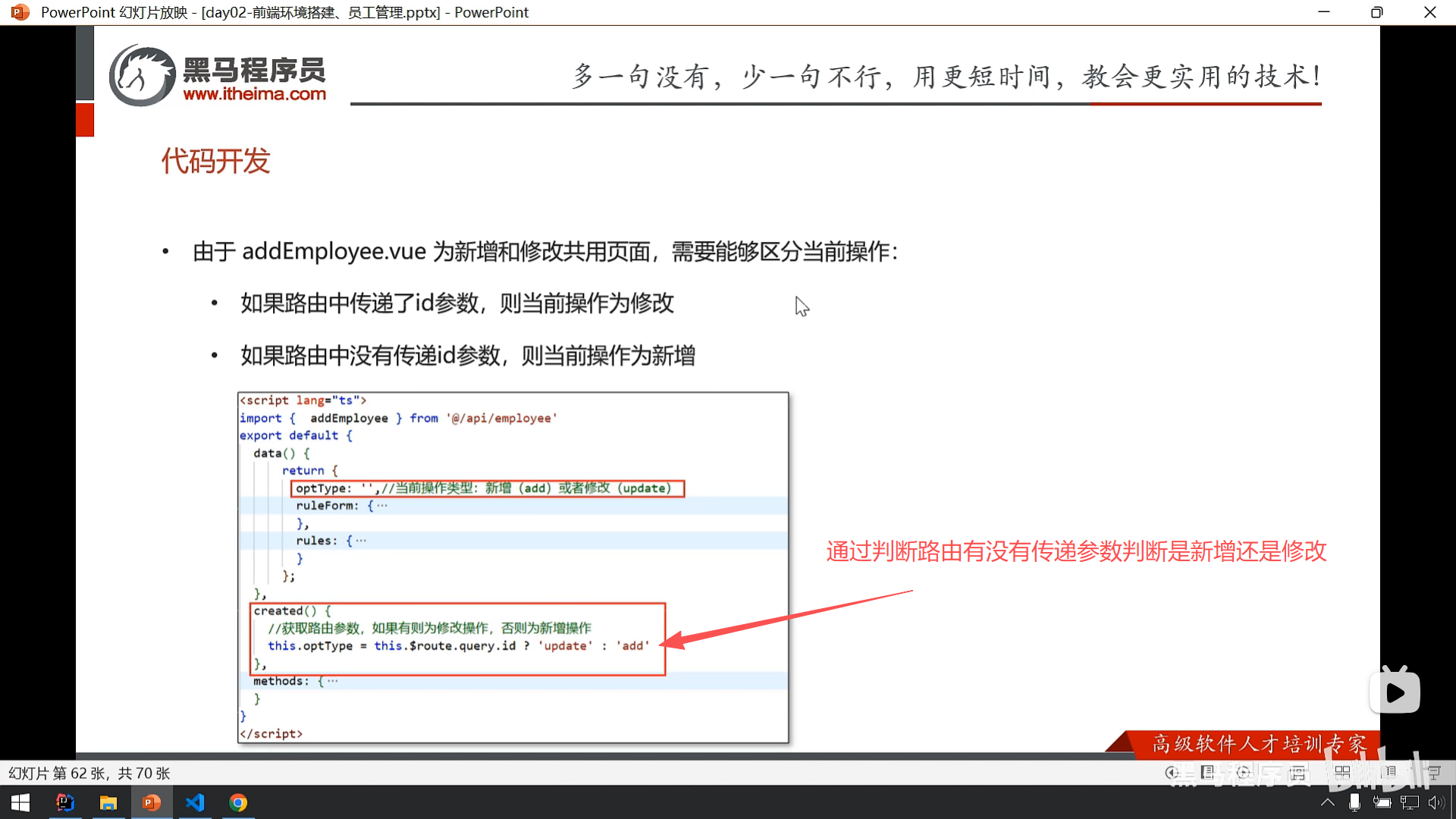Image resolution: width=1456 pixels, height=819 pixels.
Task: Restore down the PowerPoint window
Action: click(x=1376, y=12)
